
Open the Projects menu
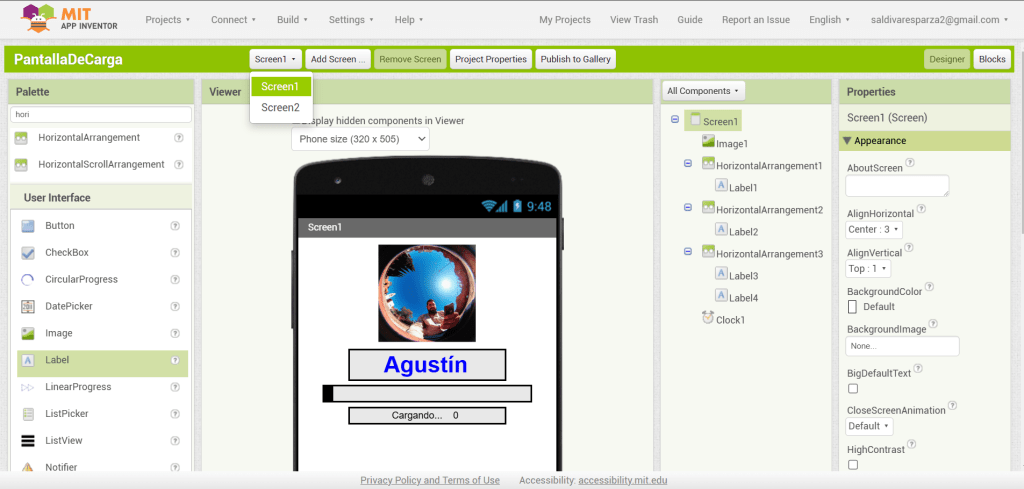167,19
